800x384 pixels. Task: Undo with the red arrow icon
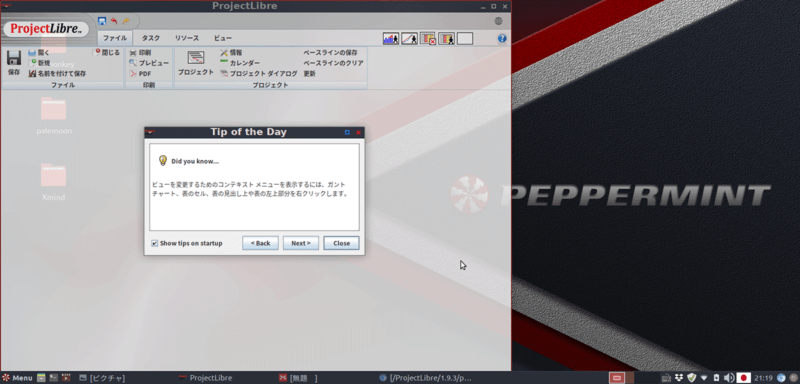click(114, 21)
